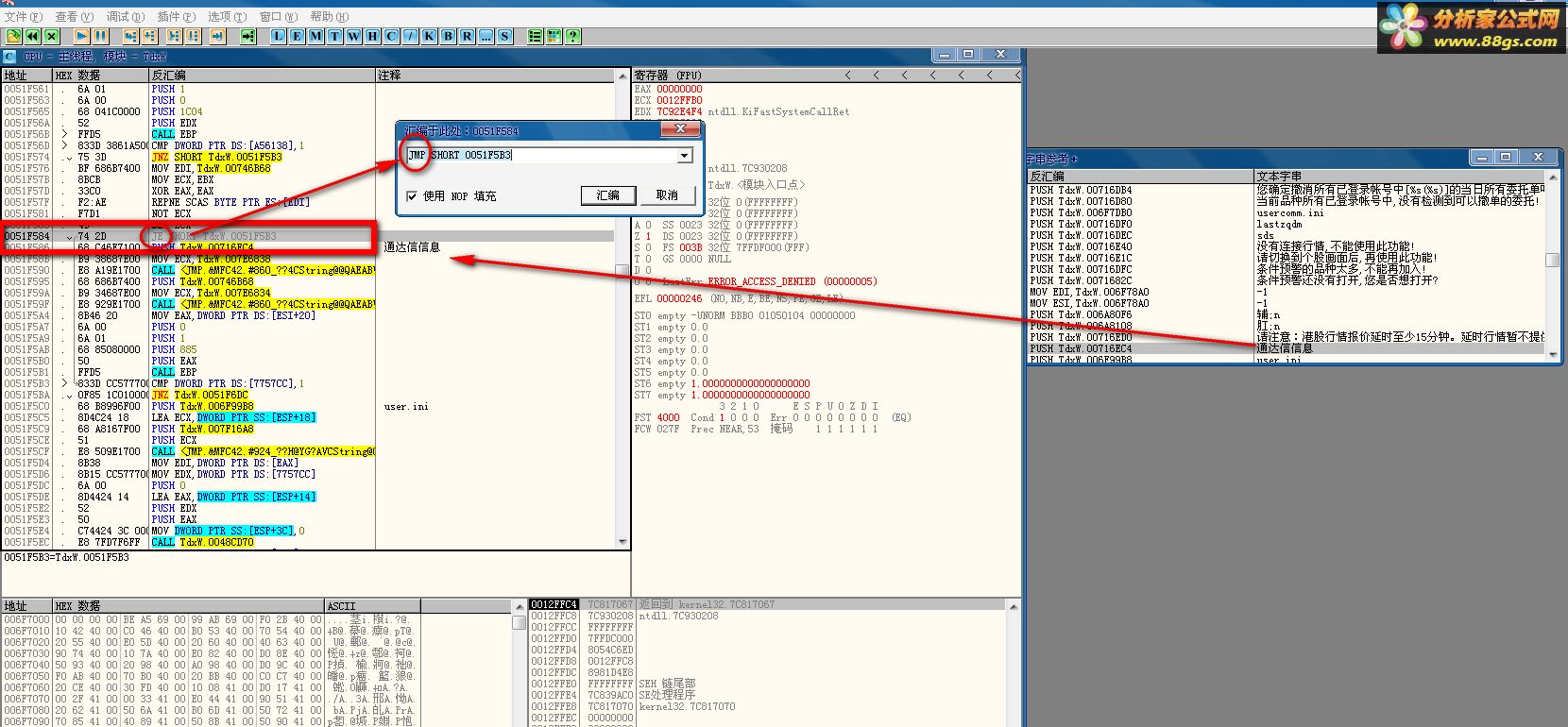Image resolution: width=1568 pixels, height=727 pixels.
Task: Expand the assemble command history dropdown
Action: coord(685,156)
